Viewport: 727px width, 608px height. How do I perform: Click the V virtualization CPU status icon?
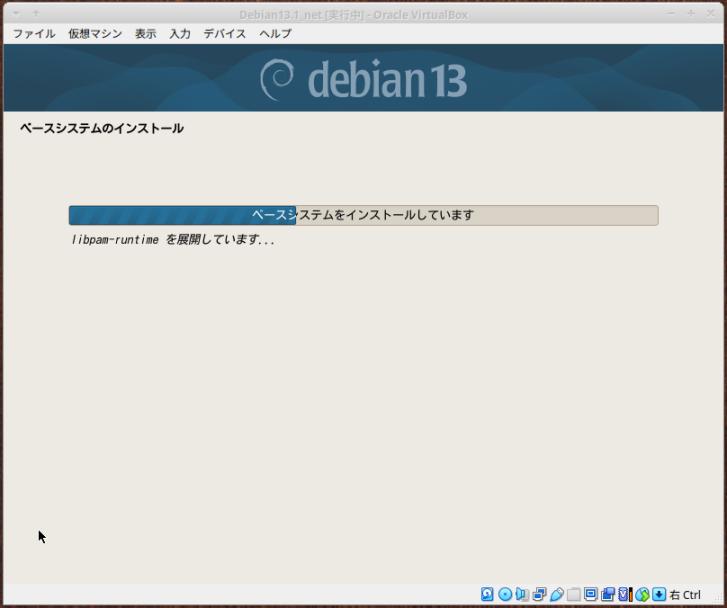coord(625,594)
